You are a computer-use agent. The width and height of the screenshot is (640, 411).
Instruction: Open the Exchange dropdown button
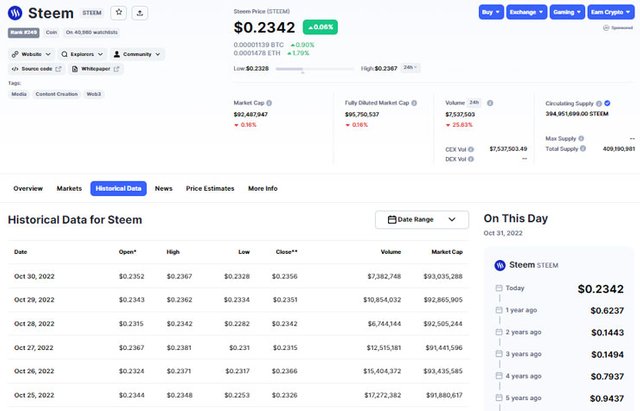527,12
